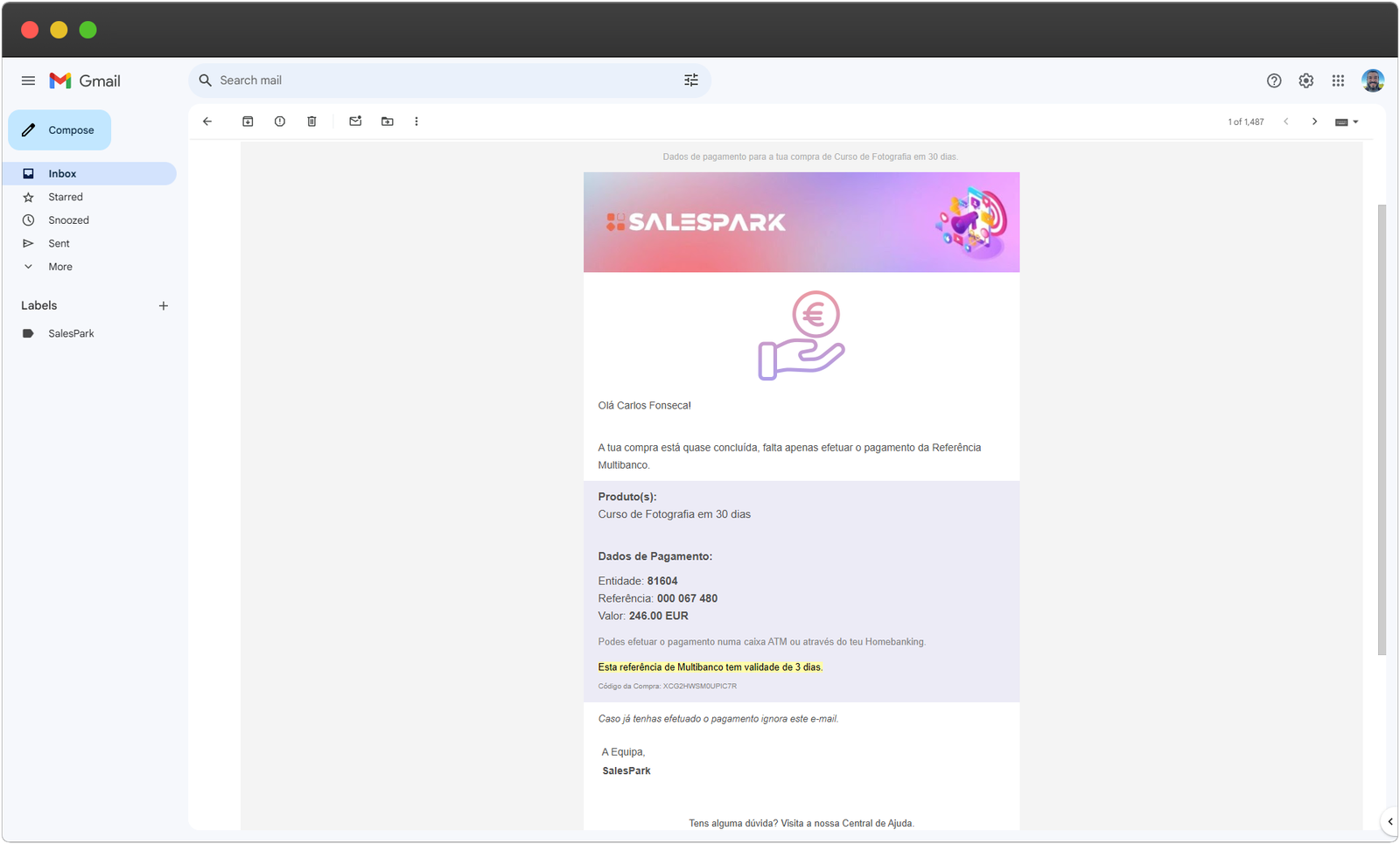
Task: Open the support help icon
Action: coord(1274,80)
